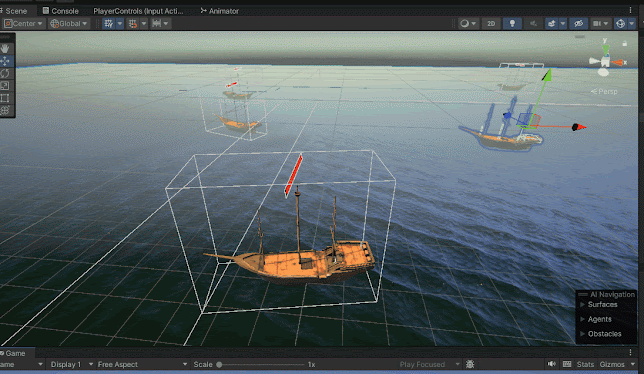The image size is (644, 374).
Task: Click the Stats button
Action: (585, 364)
